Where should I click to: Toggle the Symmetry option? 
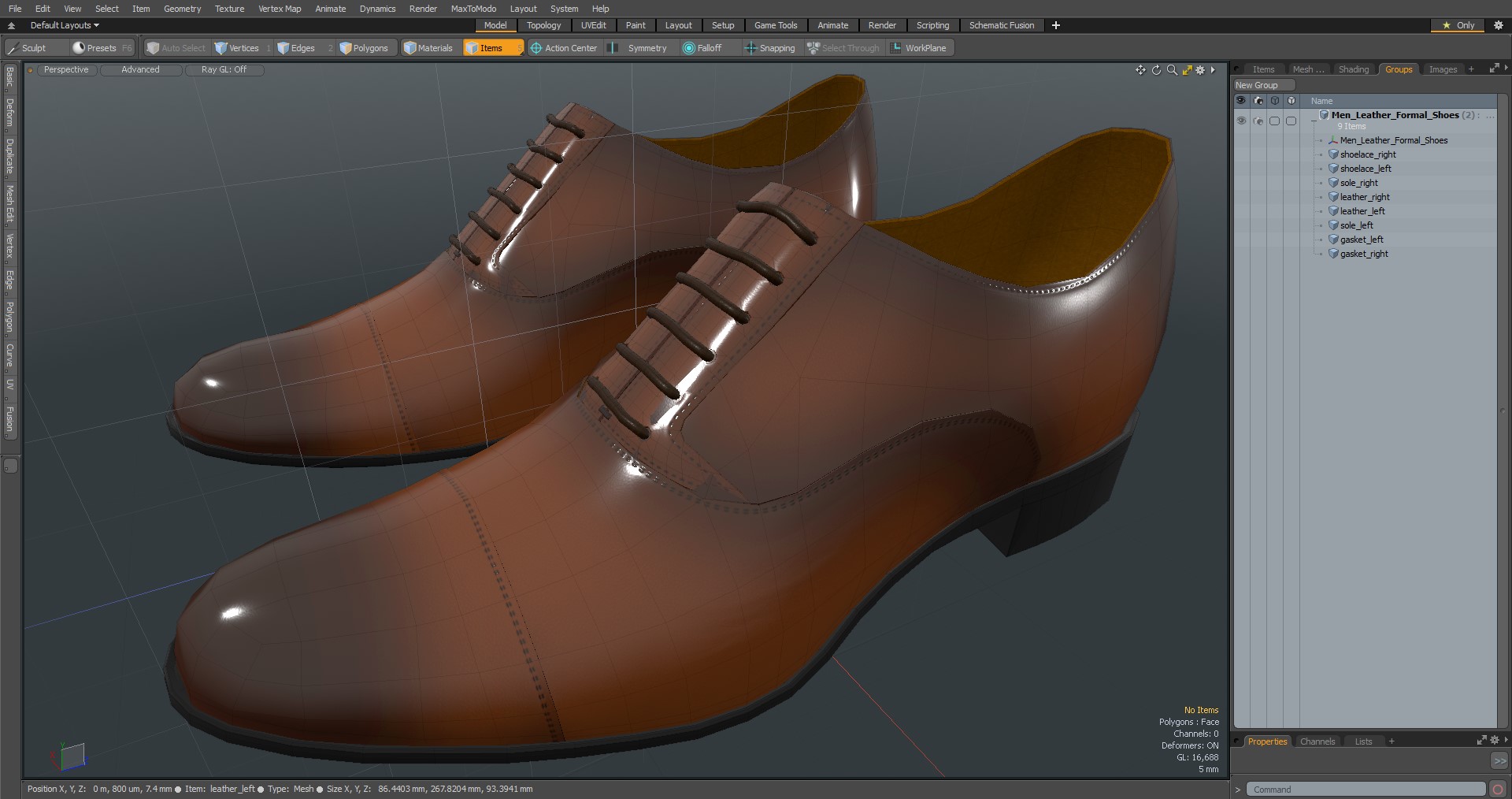pos(639,48)
